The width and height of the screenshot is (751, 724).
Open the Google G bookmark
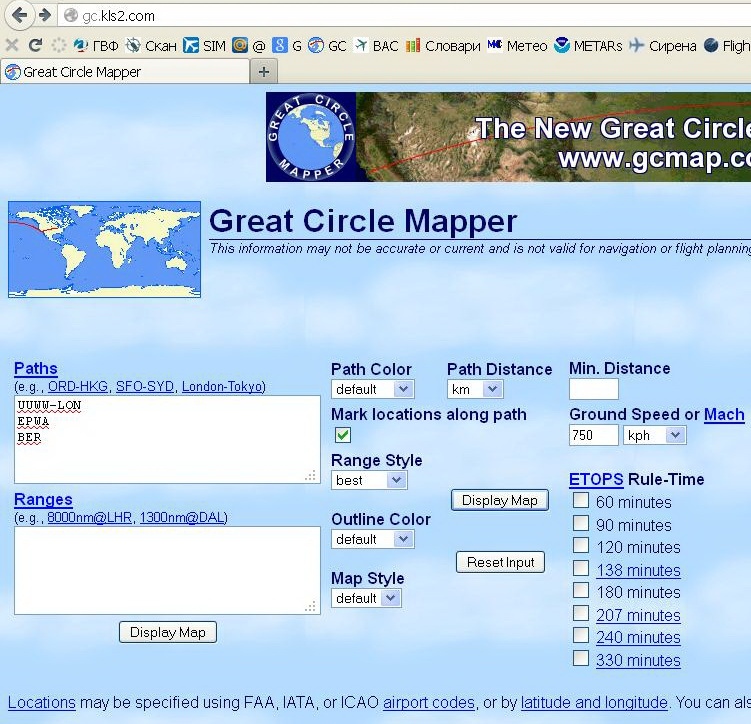tap(287, 45)
